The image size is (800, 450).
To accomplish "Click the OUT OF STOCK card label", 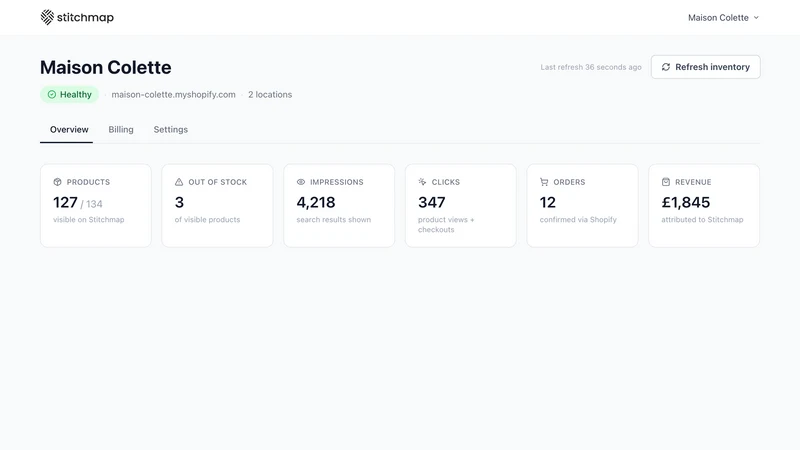I will (x=217, y=182).
